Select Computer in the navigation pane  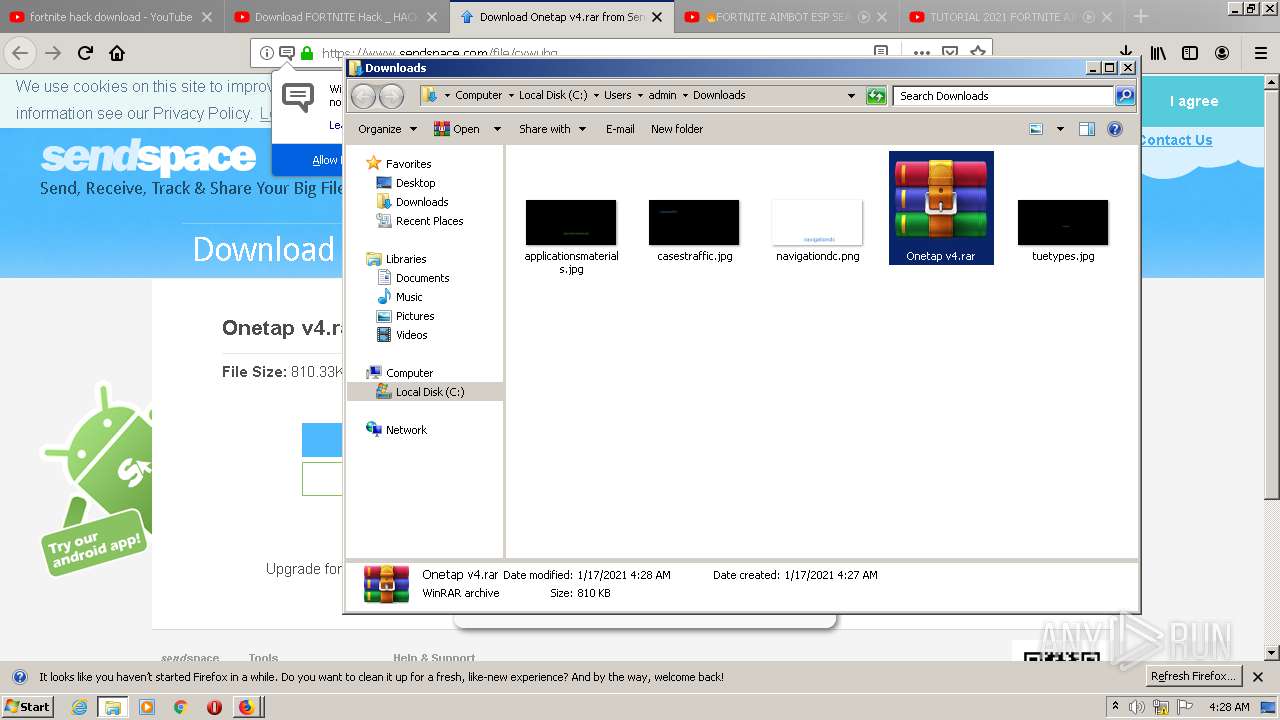point(409,373)
